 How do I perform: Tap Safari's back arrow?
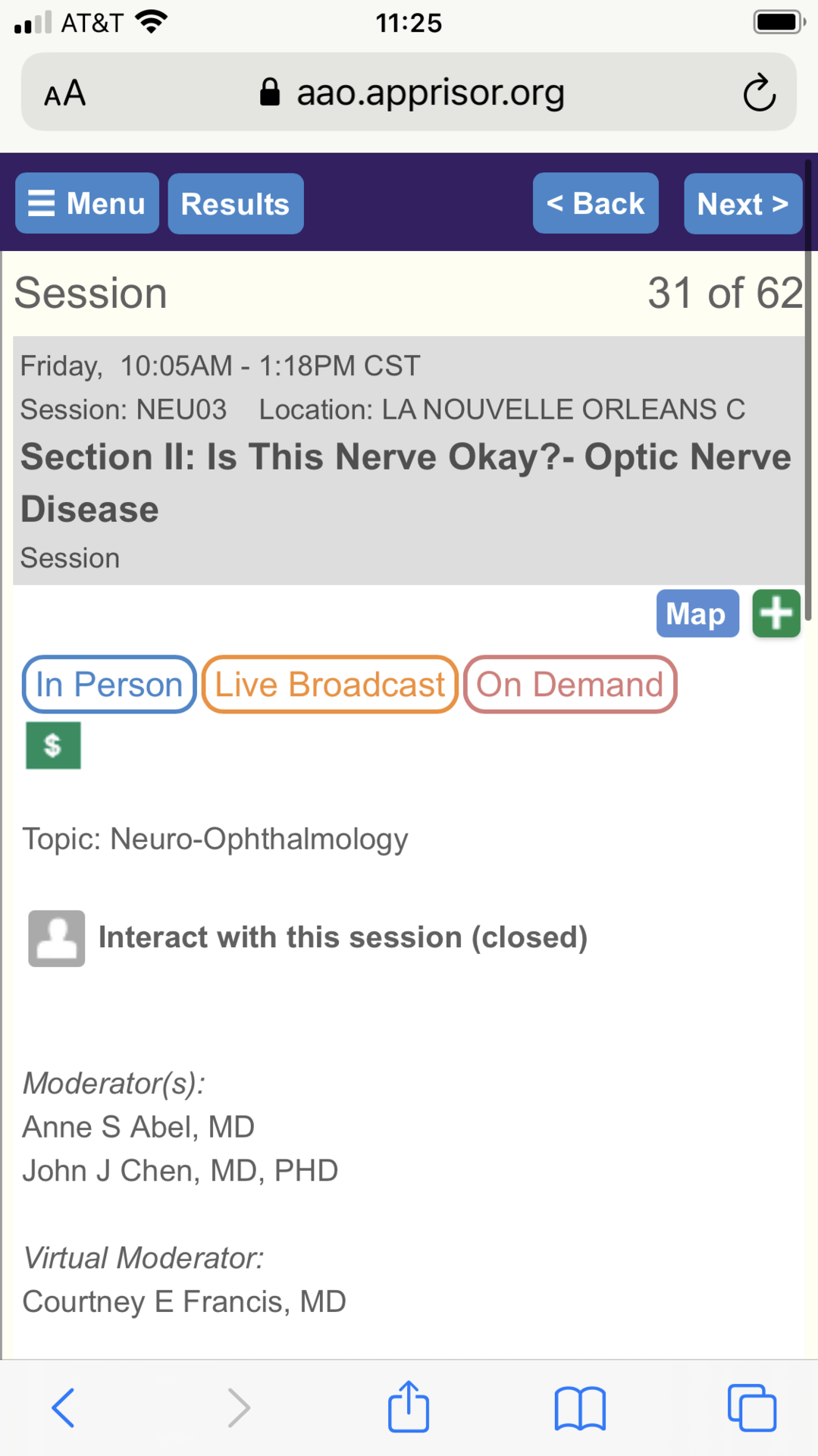[x=64, y=1408]
